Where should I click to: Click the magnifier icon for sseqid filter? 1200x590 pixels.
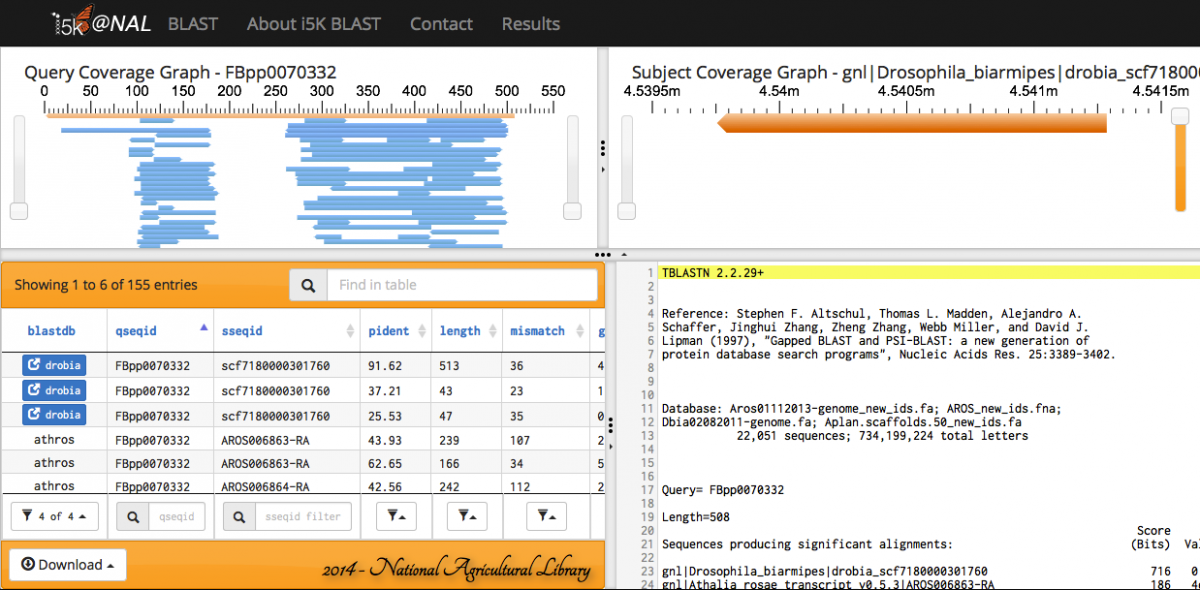click(238, 516)
